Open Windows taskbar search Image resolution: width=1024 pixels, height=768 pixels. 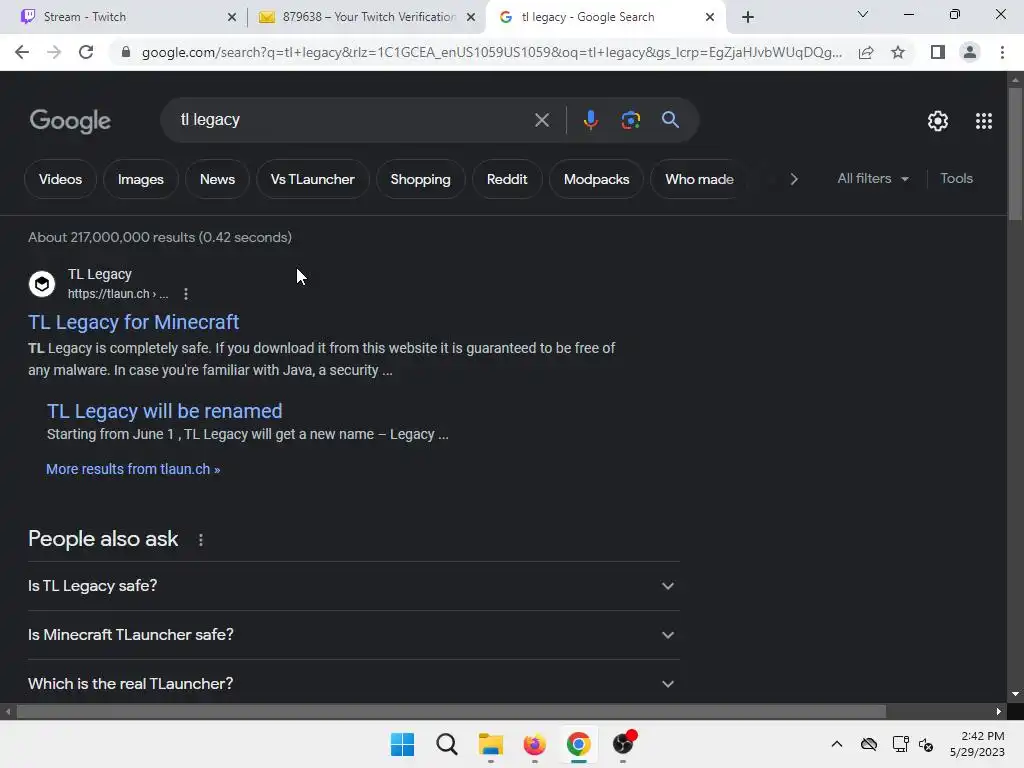(447, 744)
